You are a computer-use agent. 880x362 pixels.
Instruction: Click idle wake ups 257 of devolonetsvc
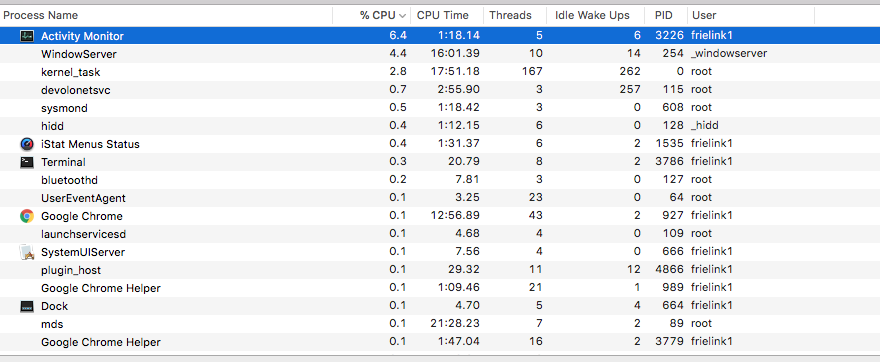point(629,90)
